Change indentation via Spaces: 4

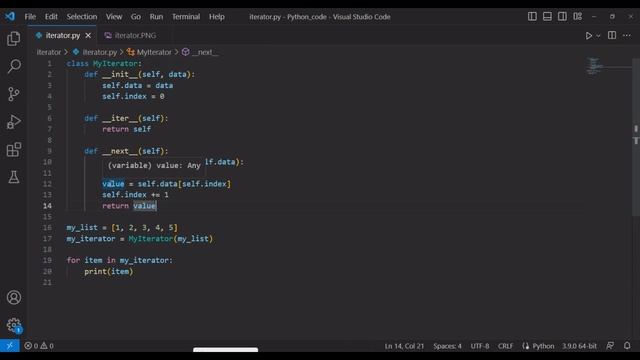click(447, 346)
